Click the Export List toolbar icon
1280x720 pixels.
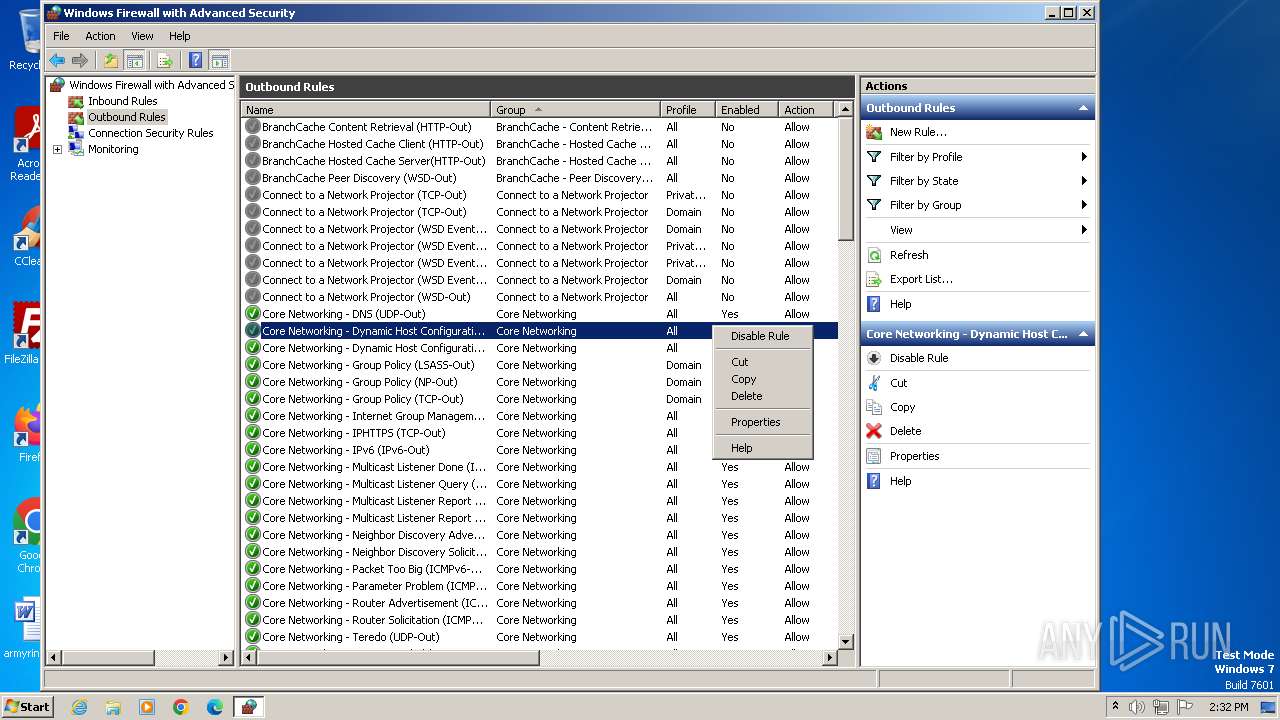click(x=165, y=61)
